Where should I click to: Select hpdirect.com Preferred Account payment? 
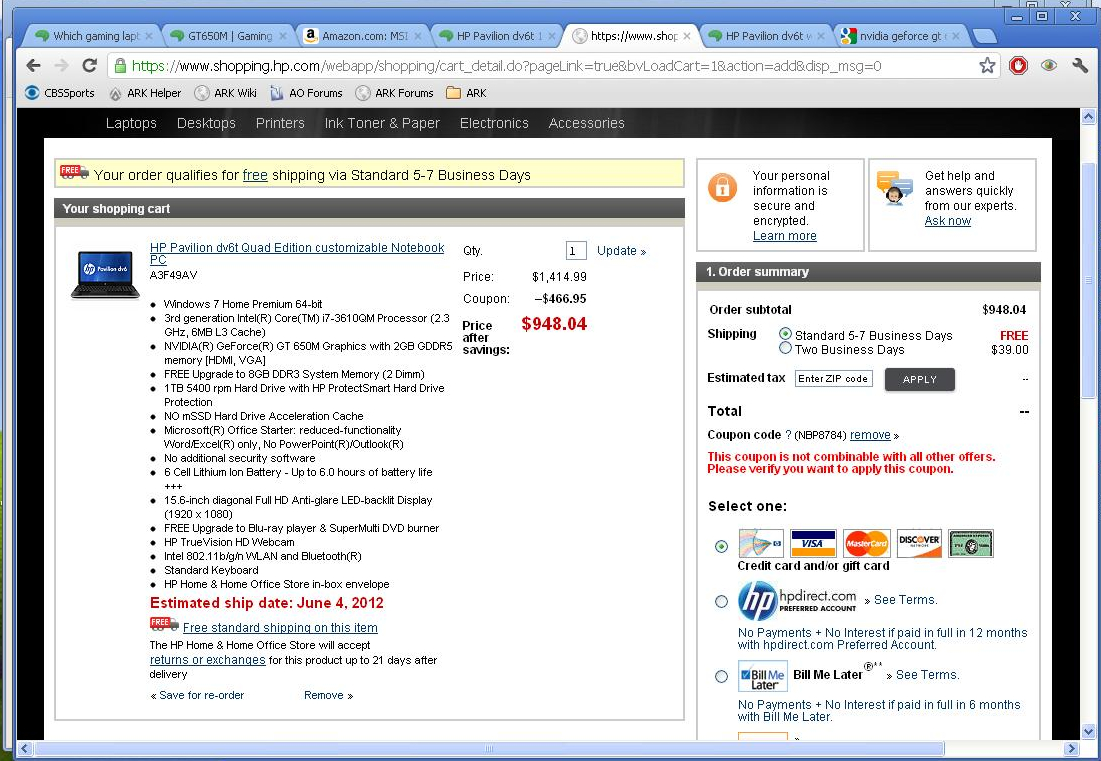(x=721, y=602)
